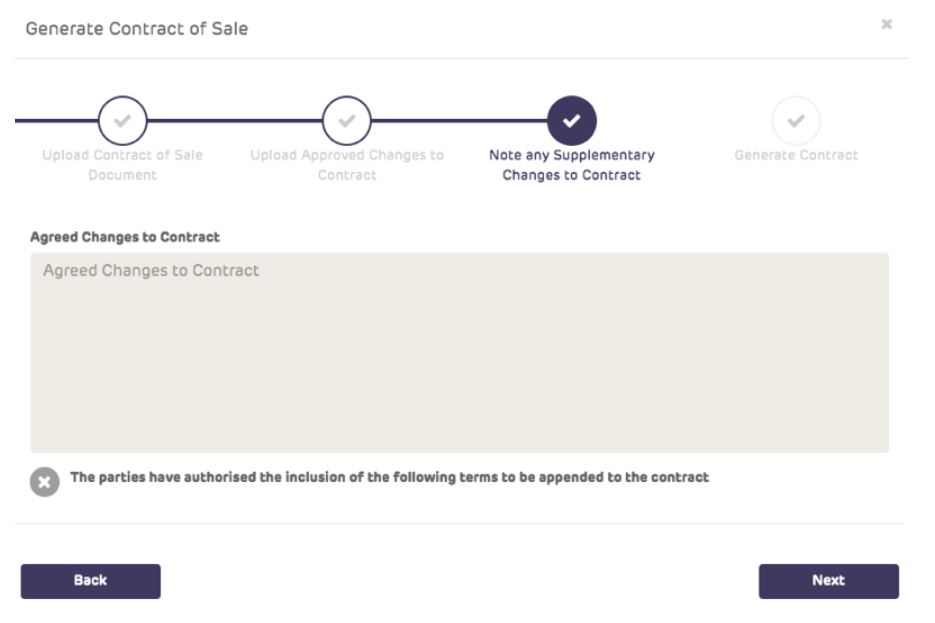Click the Upload Approved Changes step checkmark circle
Image resolution: width=935 pixels, height=623 pixels.
click(347, 121)
